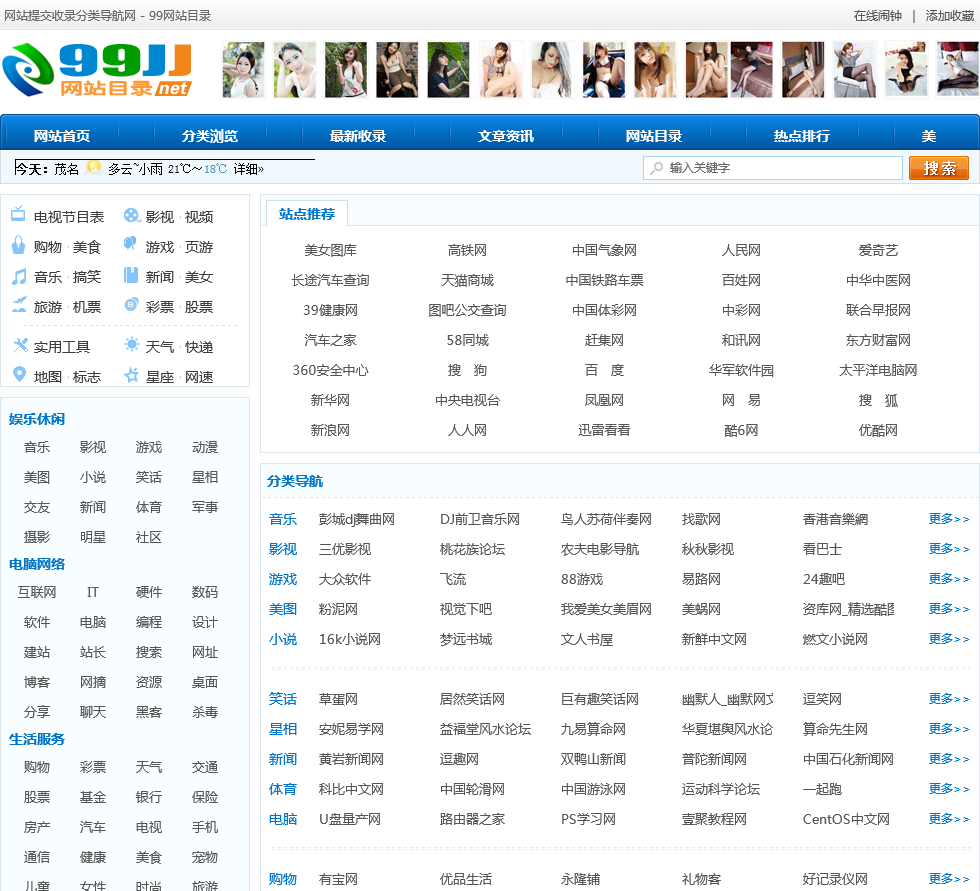
Task: Click the 在线闹钟 link at top
Action: [878, 16]
